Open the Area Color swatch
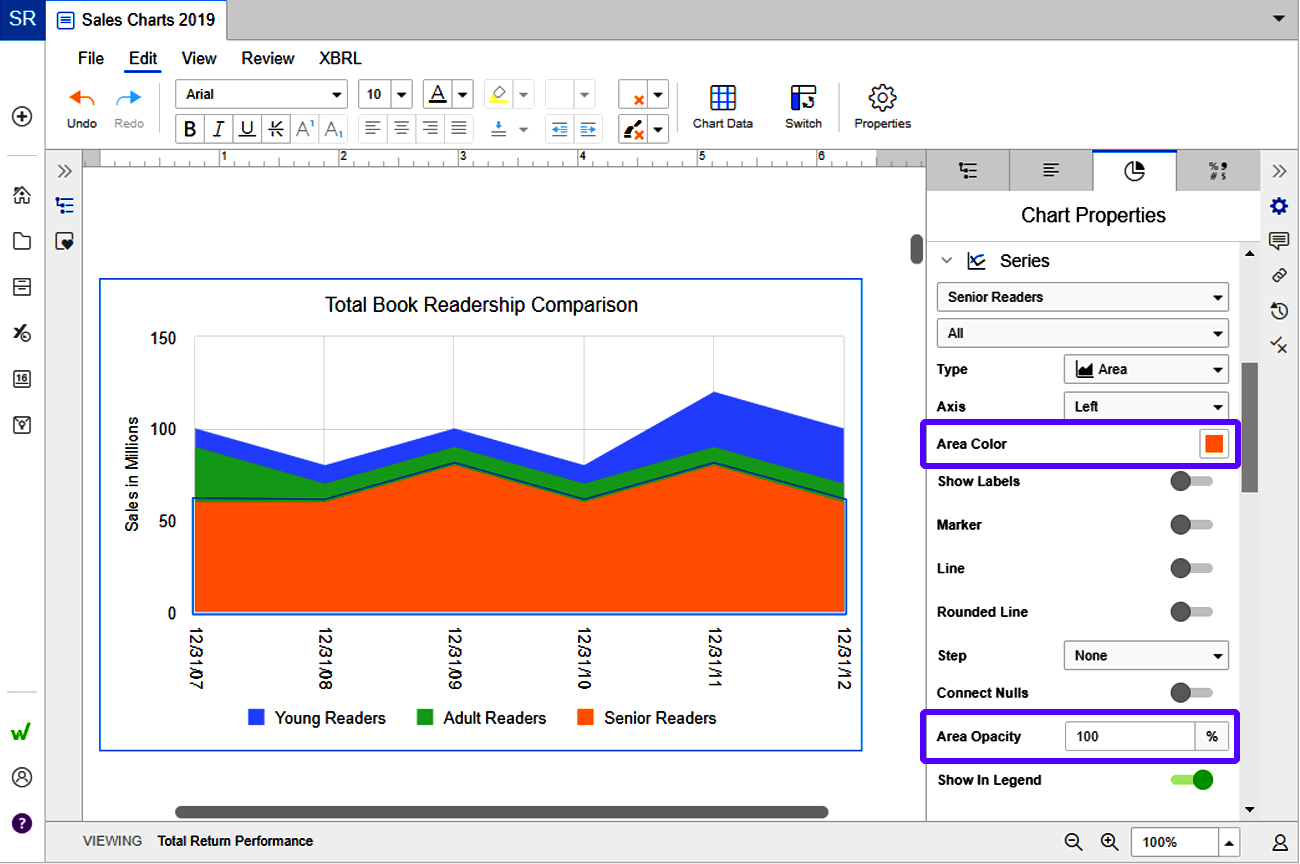 coord(1214,444)
